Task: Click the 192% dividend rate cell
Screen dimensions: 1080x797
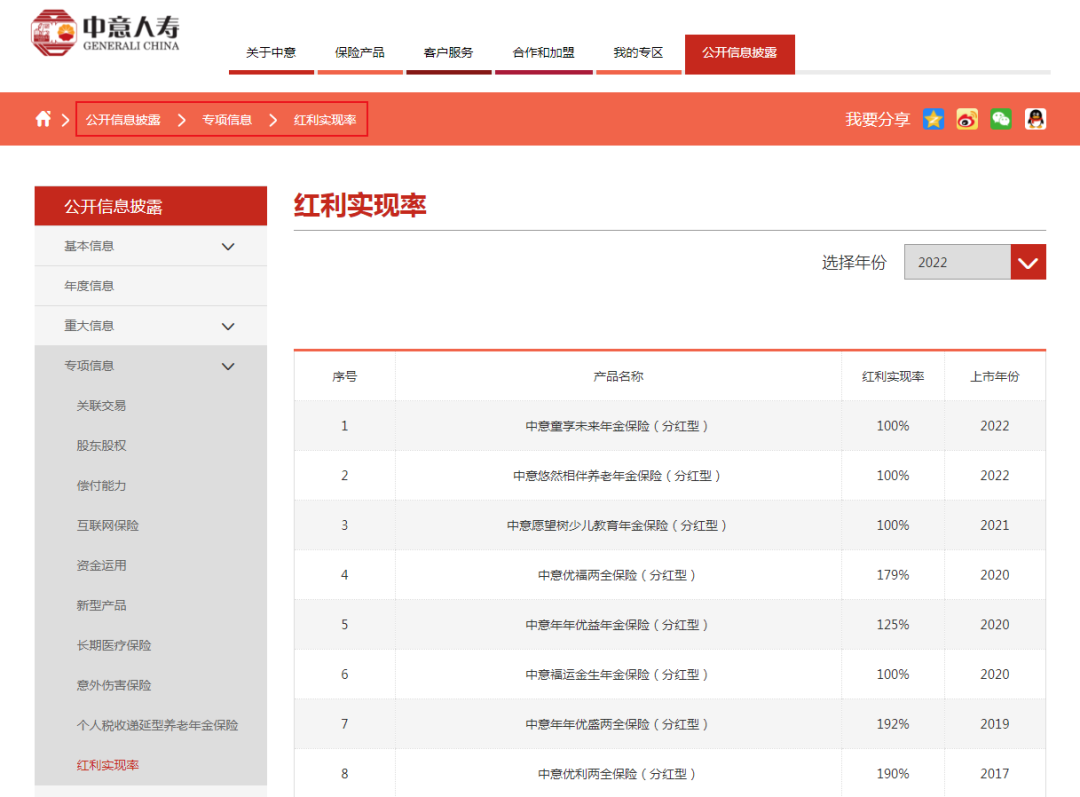Action: 893,724
